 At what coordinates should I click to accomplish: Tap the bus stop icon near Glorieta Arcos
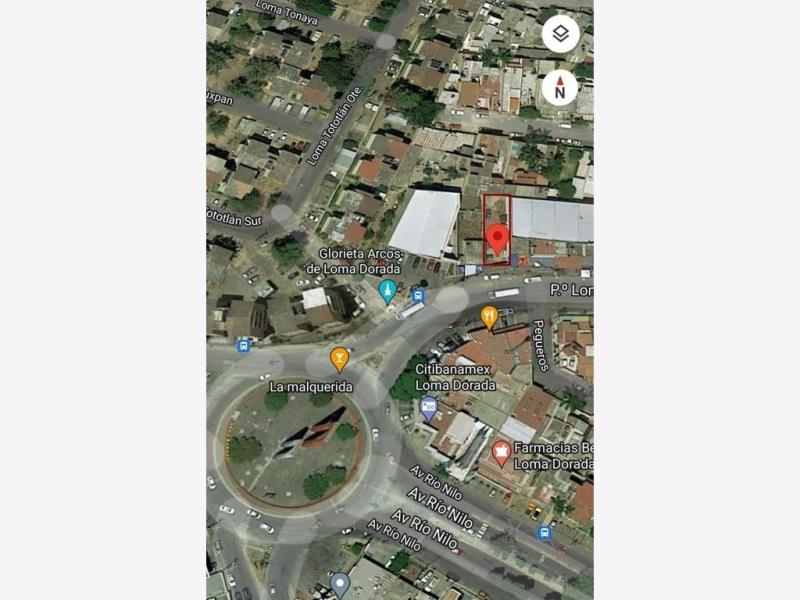[418, 295]
